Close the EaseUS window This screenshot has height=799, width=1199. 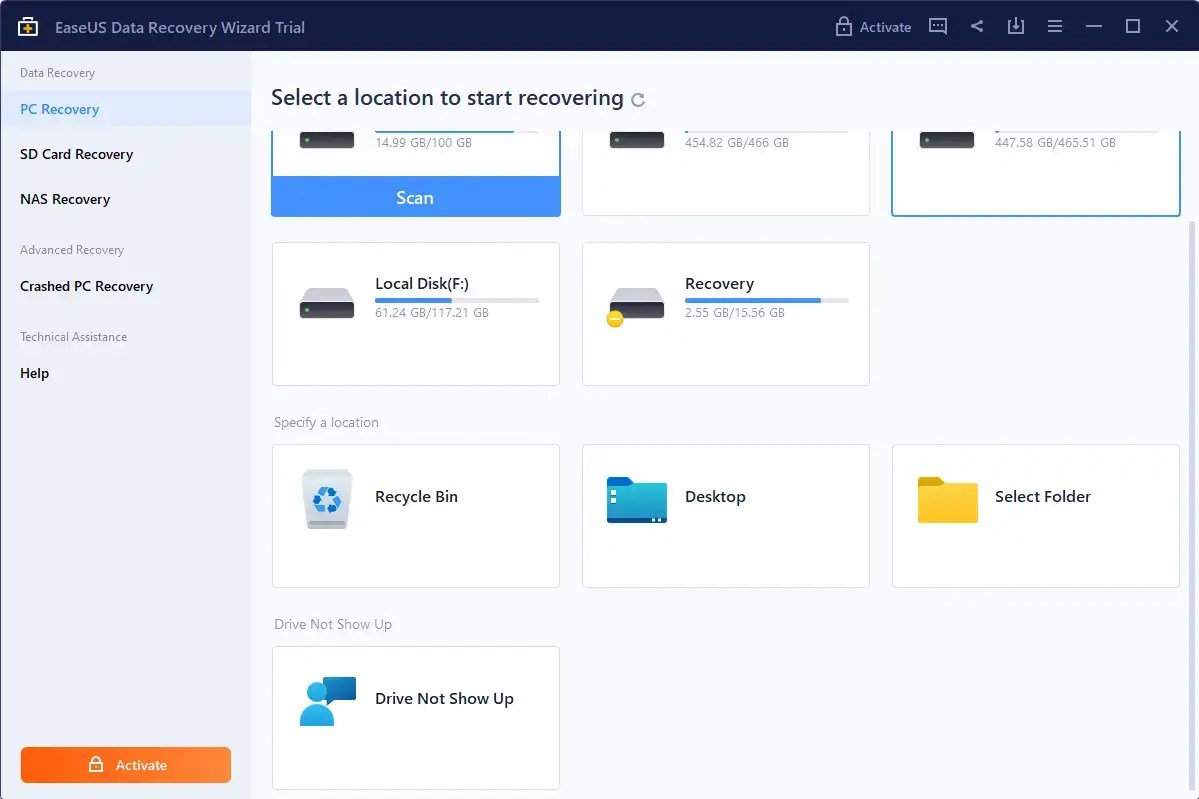[x=1171, y=26]
